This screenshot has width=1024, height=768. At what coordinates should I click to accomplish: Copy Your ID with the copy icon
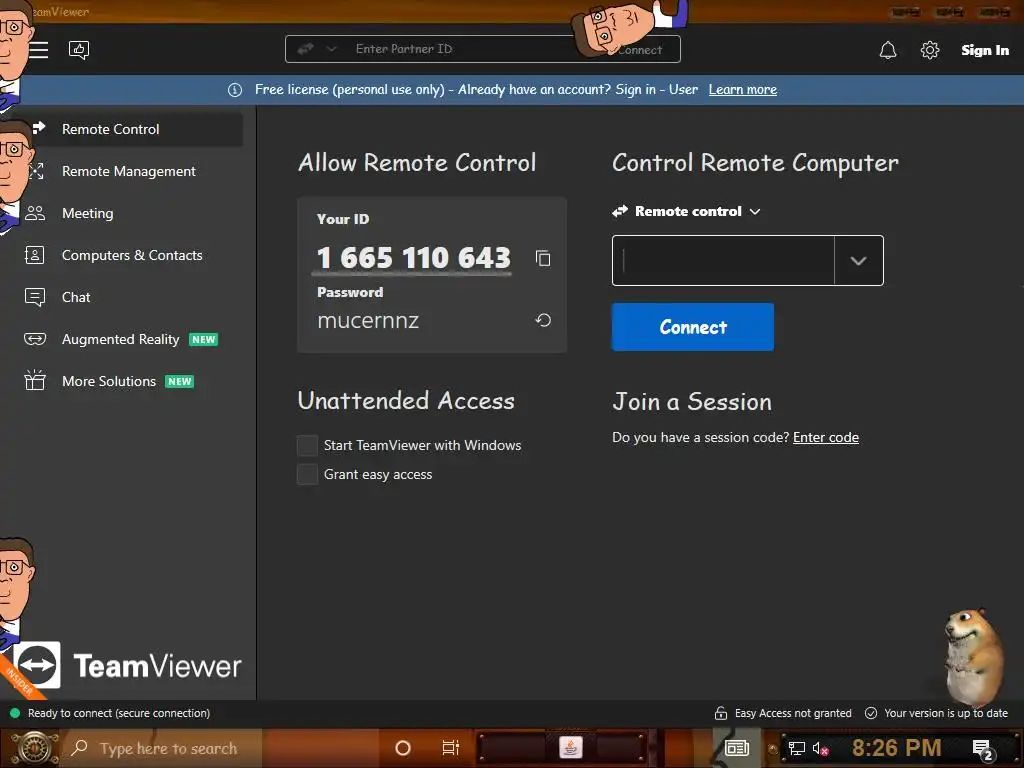click(x=543, y=259)
